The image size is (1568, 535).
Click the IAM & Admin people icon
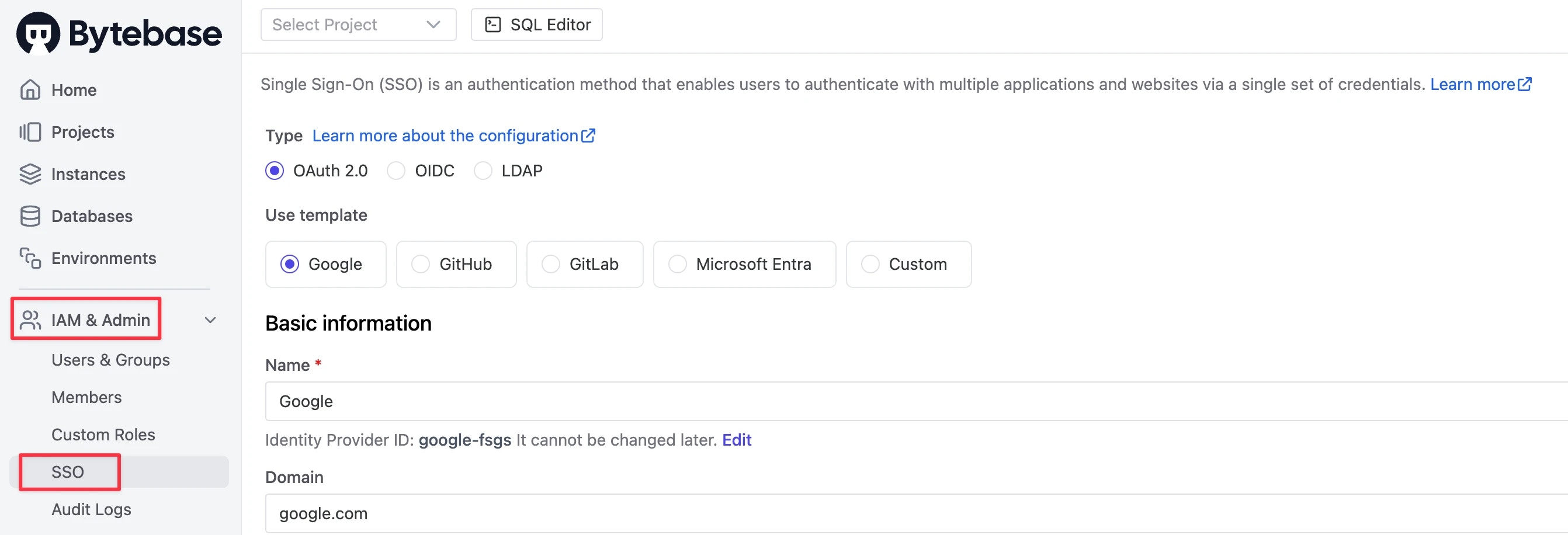30,319
